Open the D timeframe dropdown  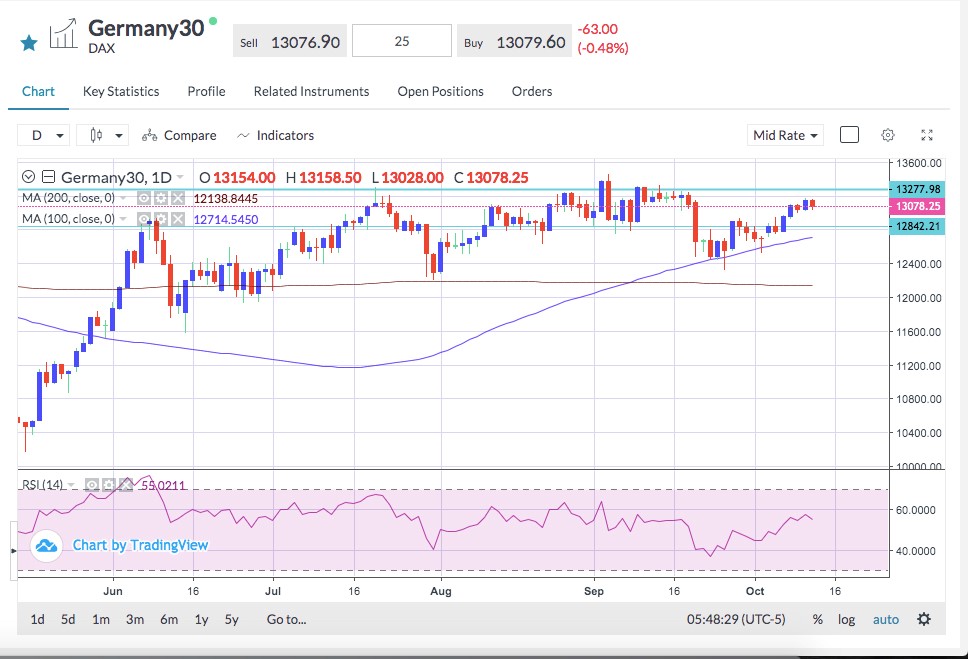tap(43, 135)
